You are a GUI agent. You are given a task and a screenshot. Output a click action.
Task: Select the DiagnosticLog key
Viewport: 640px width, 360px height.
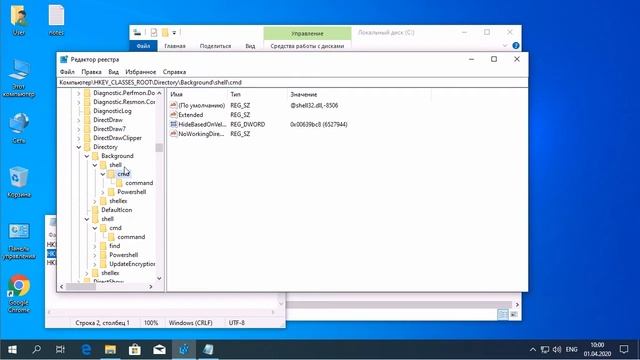point(112,111)
